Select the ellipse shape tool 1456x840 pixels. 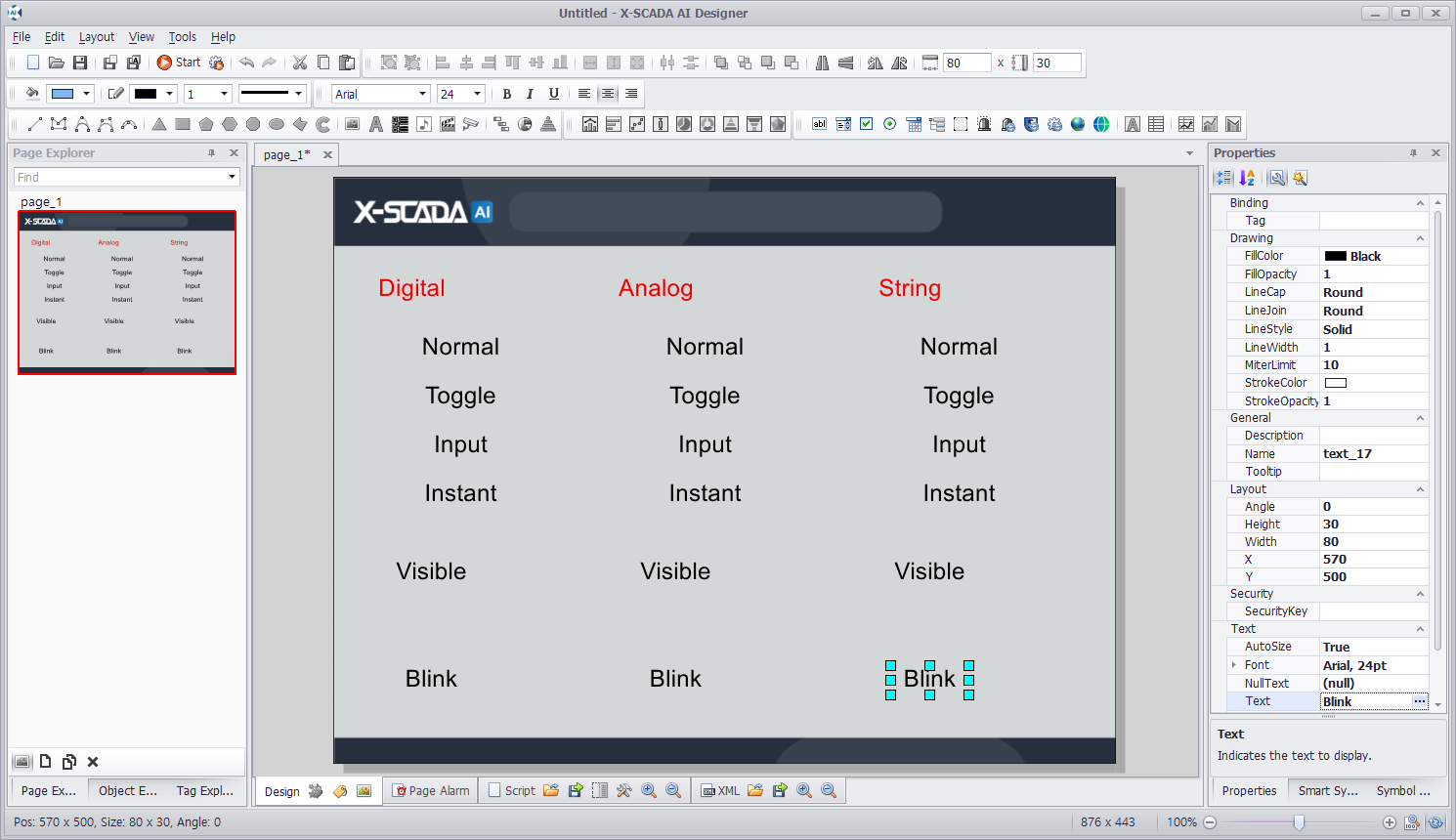(277, 124)
